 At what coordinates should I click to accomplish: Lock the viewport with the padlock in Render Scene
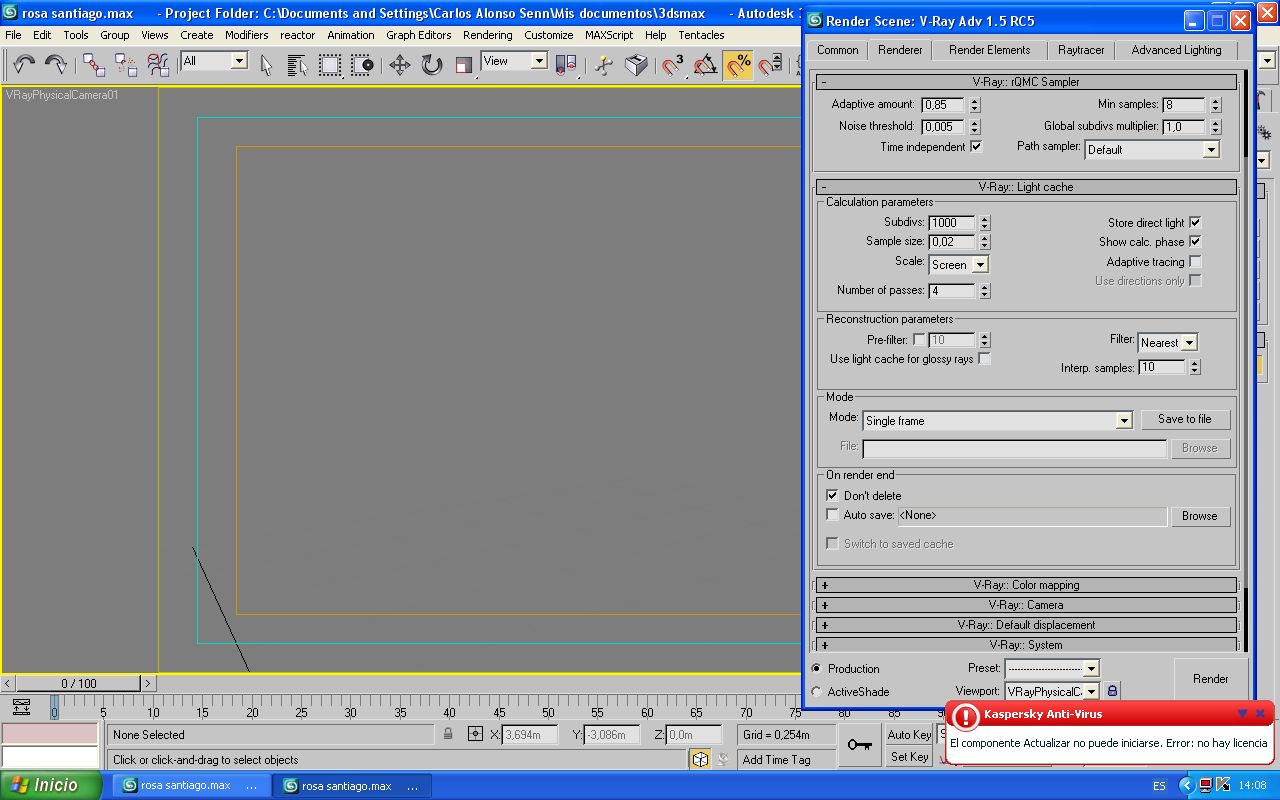coord(1112,691)
